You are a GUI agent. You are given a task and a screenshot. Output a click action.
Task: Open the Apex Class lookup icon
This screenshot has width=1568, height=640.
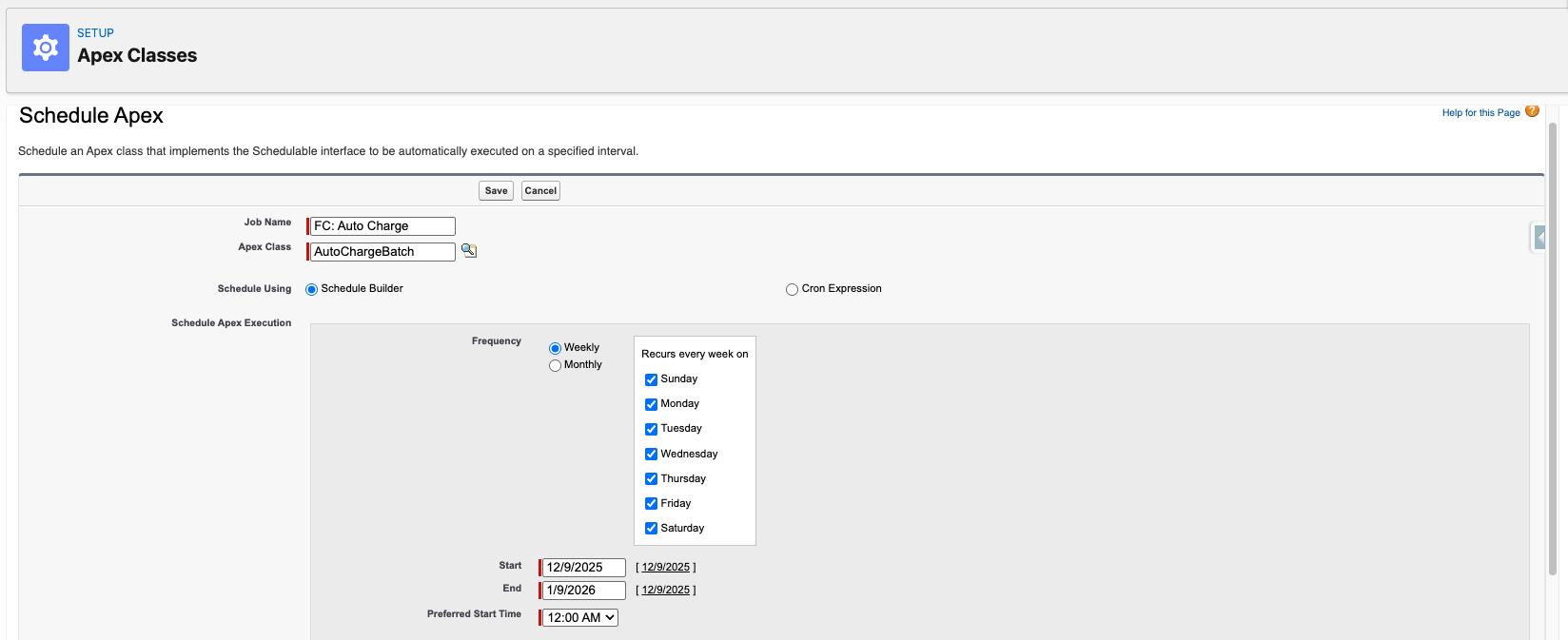click(469, 251)
